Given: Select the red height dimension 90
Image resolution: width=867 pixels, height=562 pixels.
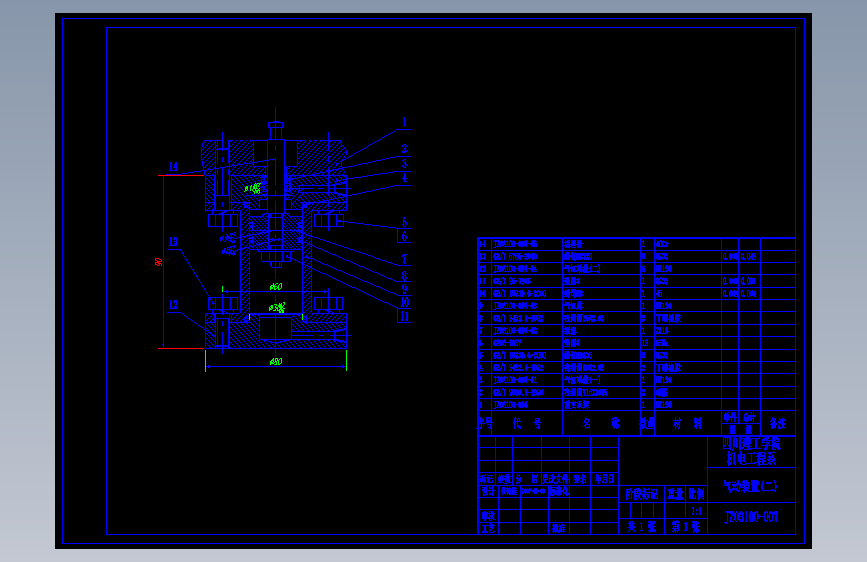Looking at the screenshot, I should 159,262.
